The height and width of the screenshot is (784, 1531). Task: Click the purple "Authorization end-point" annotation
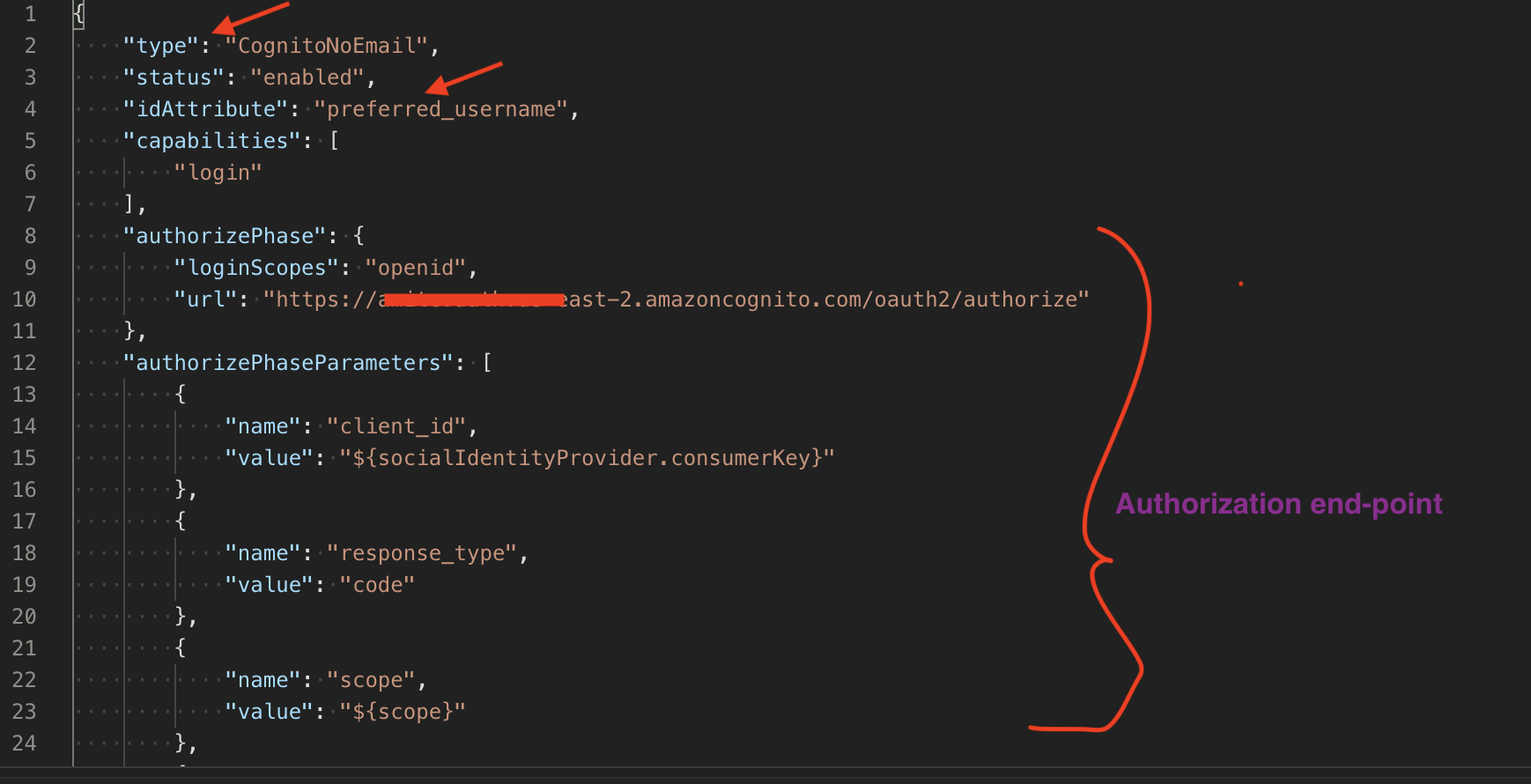(1278, 504)
